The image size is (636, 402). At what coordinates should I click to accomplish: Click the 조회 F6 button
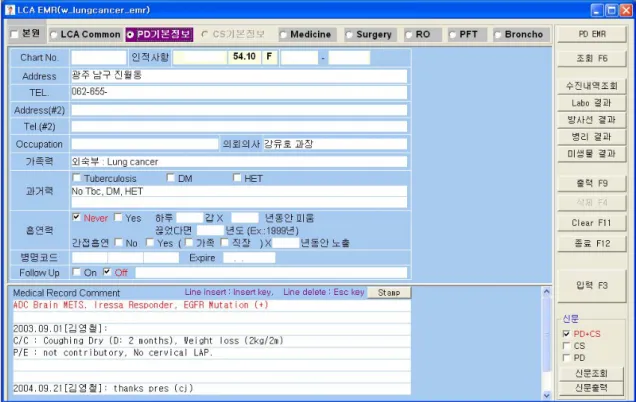[591, 58]
